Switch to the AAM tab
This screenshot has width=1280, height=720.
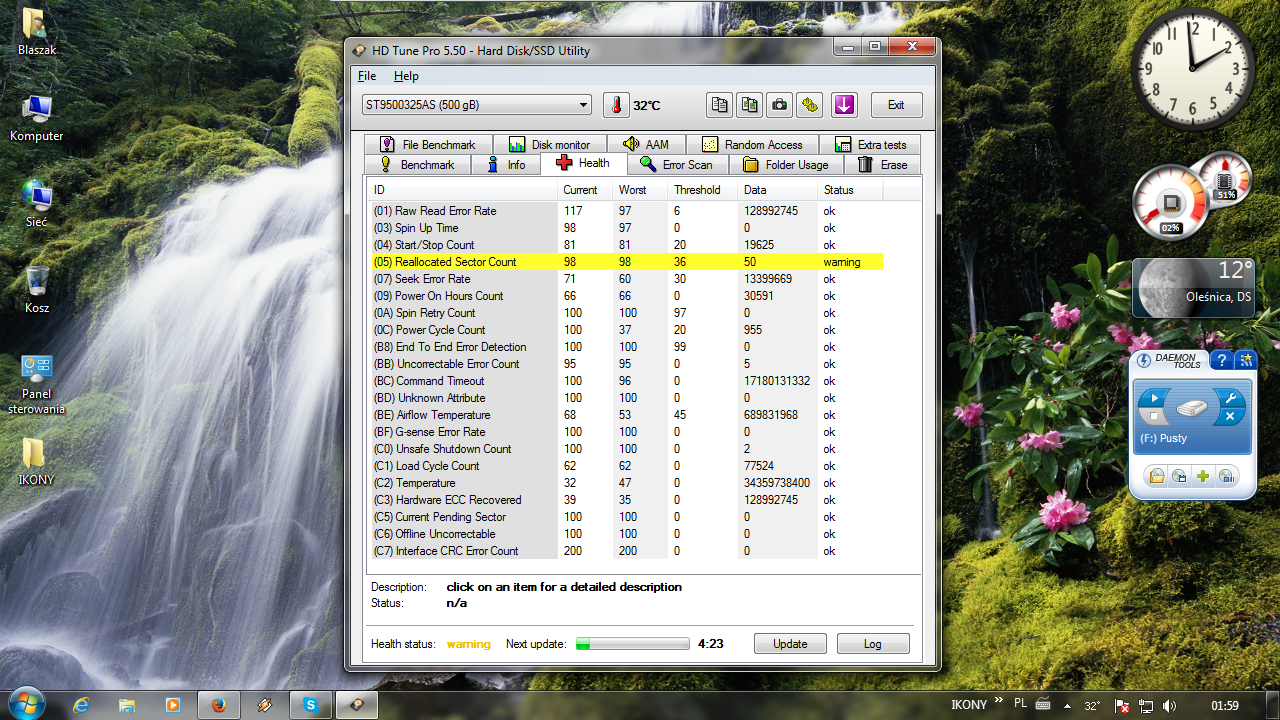pyautogui.click(x=645, y=145)
